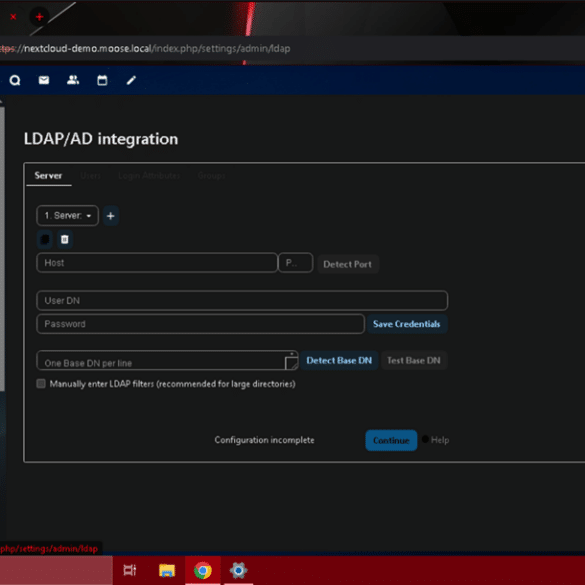The width and height of the screenshot is (585, 585).
Task: Open the Contacts app icon
Action: [x=73, y=80]
